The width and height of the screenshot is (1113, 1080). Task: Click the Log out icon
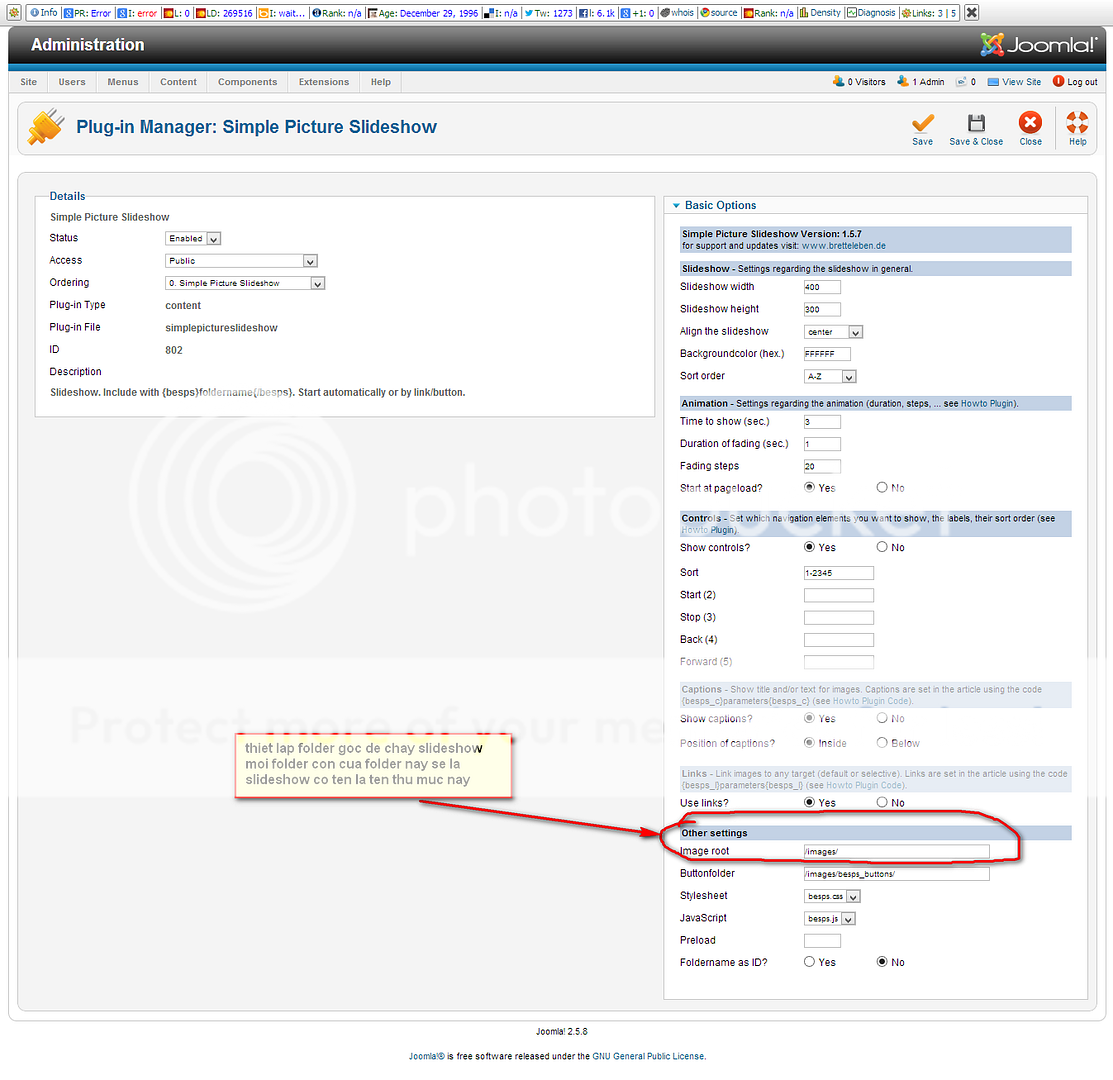click(1058, 82)
